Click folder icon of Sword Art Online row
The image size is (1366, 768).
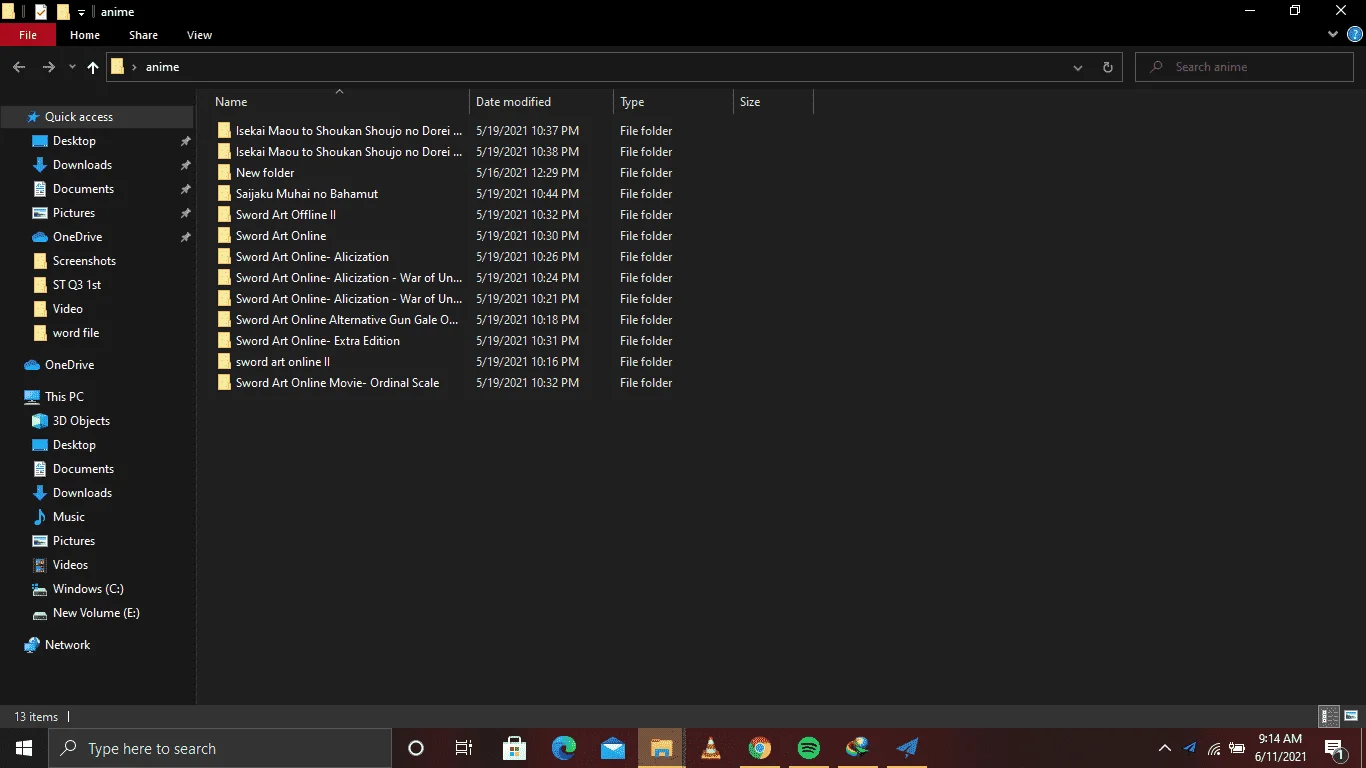(224, 236)
